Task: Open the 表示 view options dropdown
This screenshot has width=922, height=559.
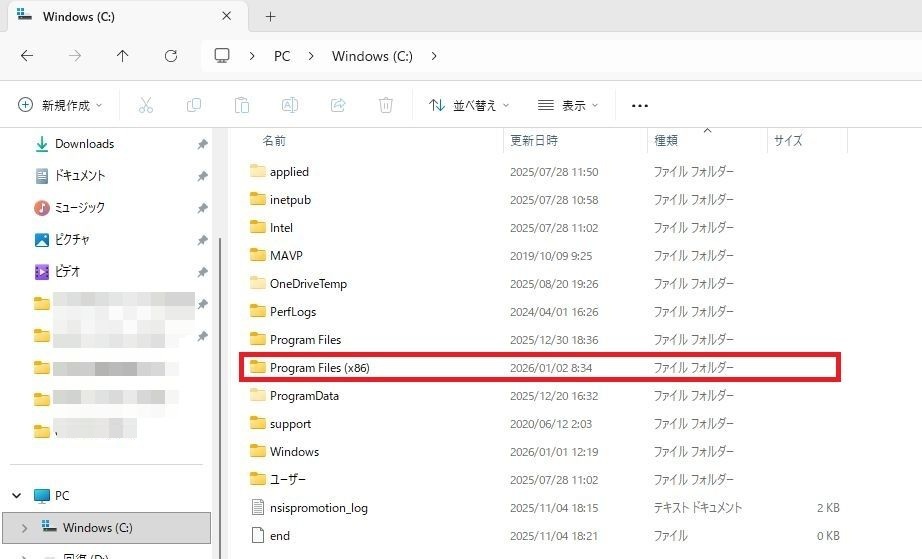Action: (568, 105)
